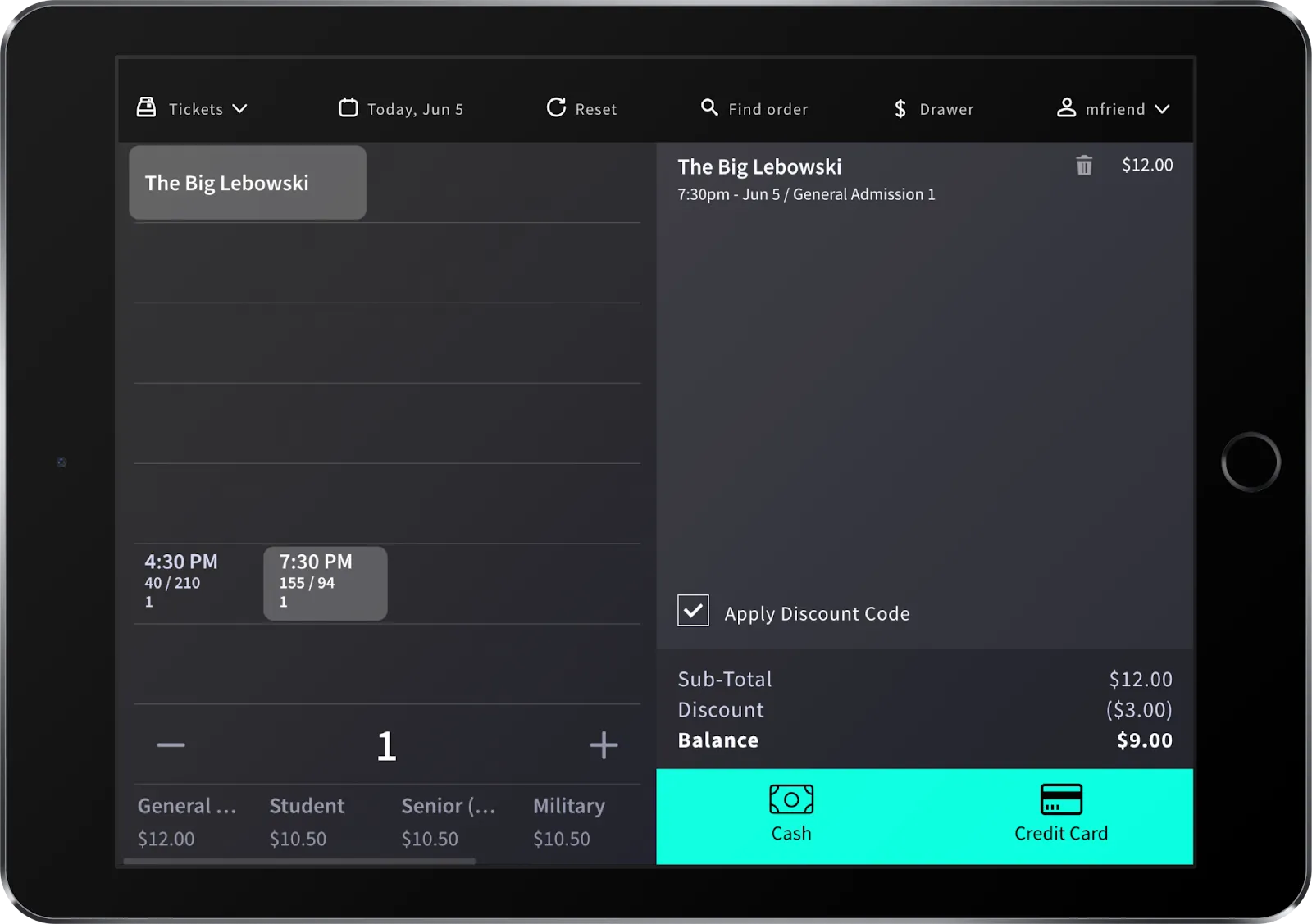Open the mfriend account dropdown chevron
The height and width of the screenshot is (924, 1312).
point(1162,108)
